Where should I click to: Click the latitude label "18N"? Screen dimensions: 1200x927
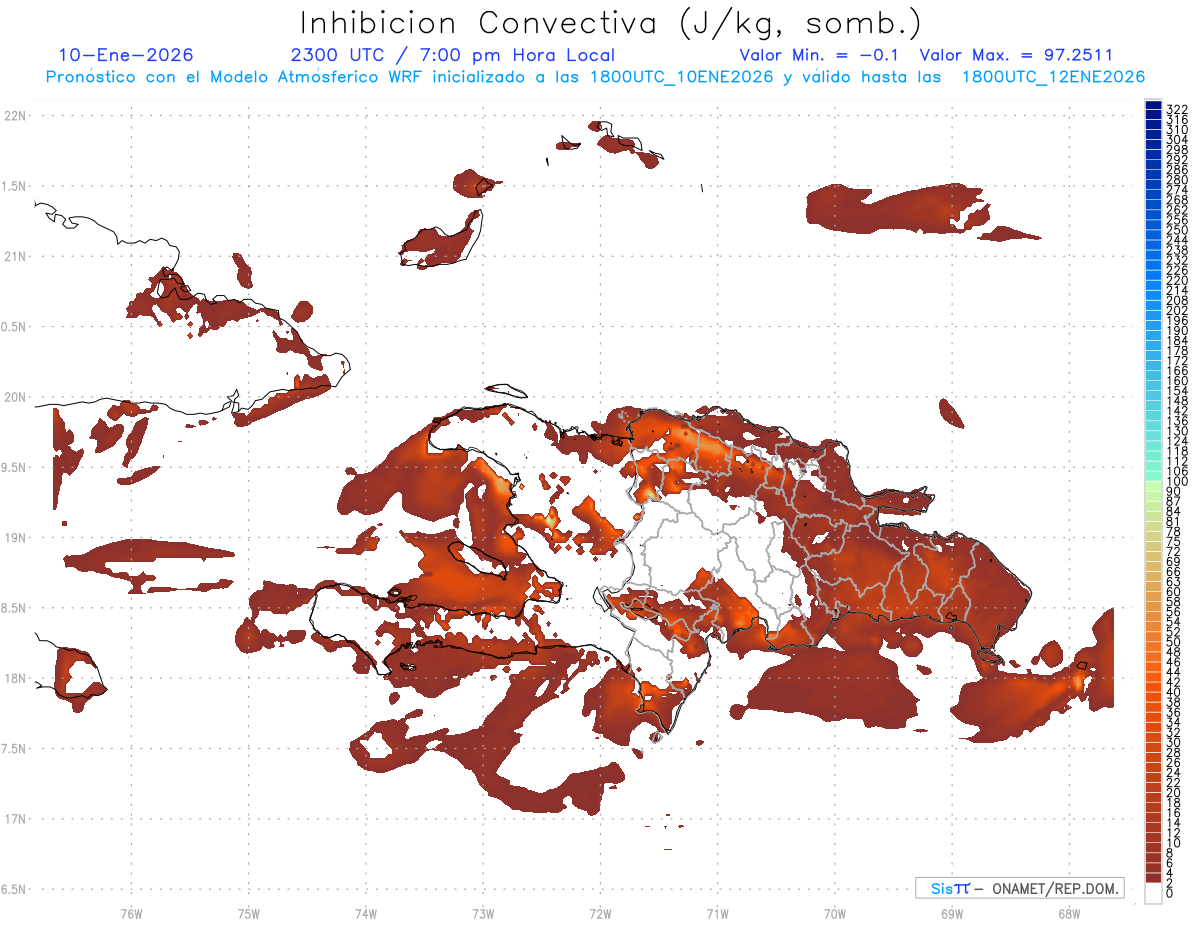coord(16,678)
